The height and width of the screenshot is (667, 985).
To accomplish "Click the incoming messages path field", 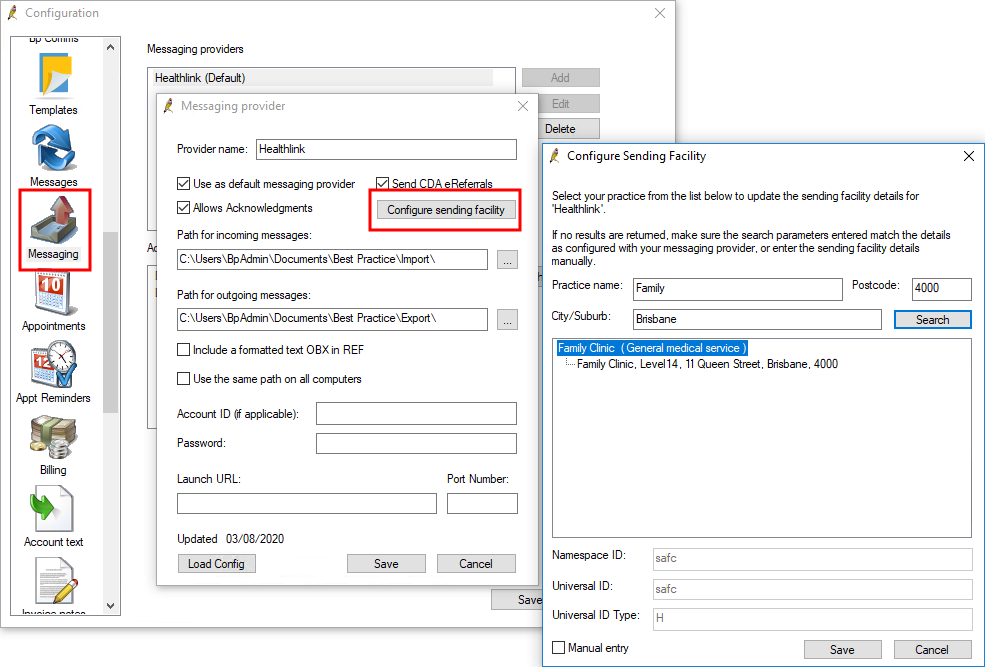I will point(332,259).
